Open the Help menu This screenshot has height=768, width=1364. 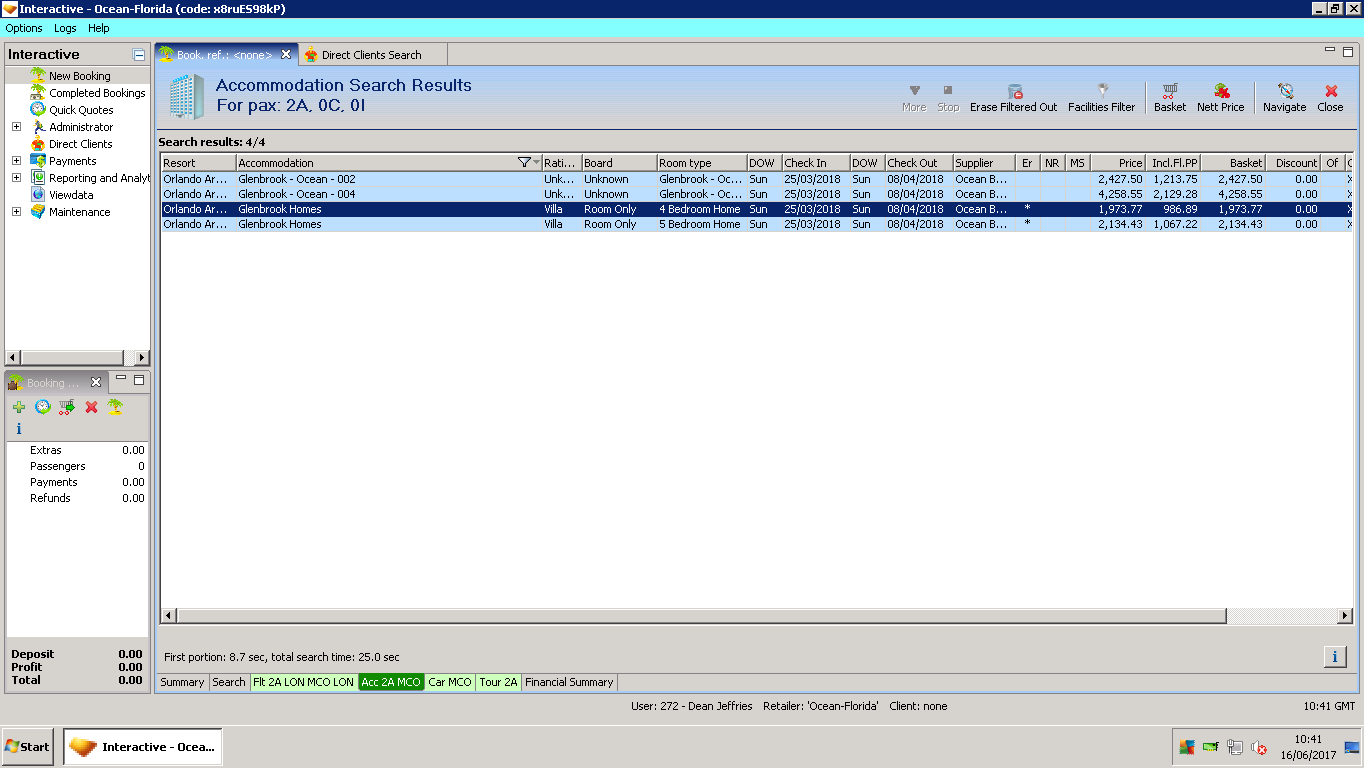99,28
